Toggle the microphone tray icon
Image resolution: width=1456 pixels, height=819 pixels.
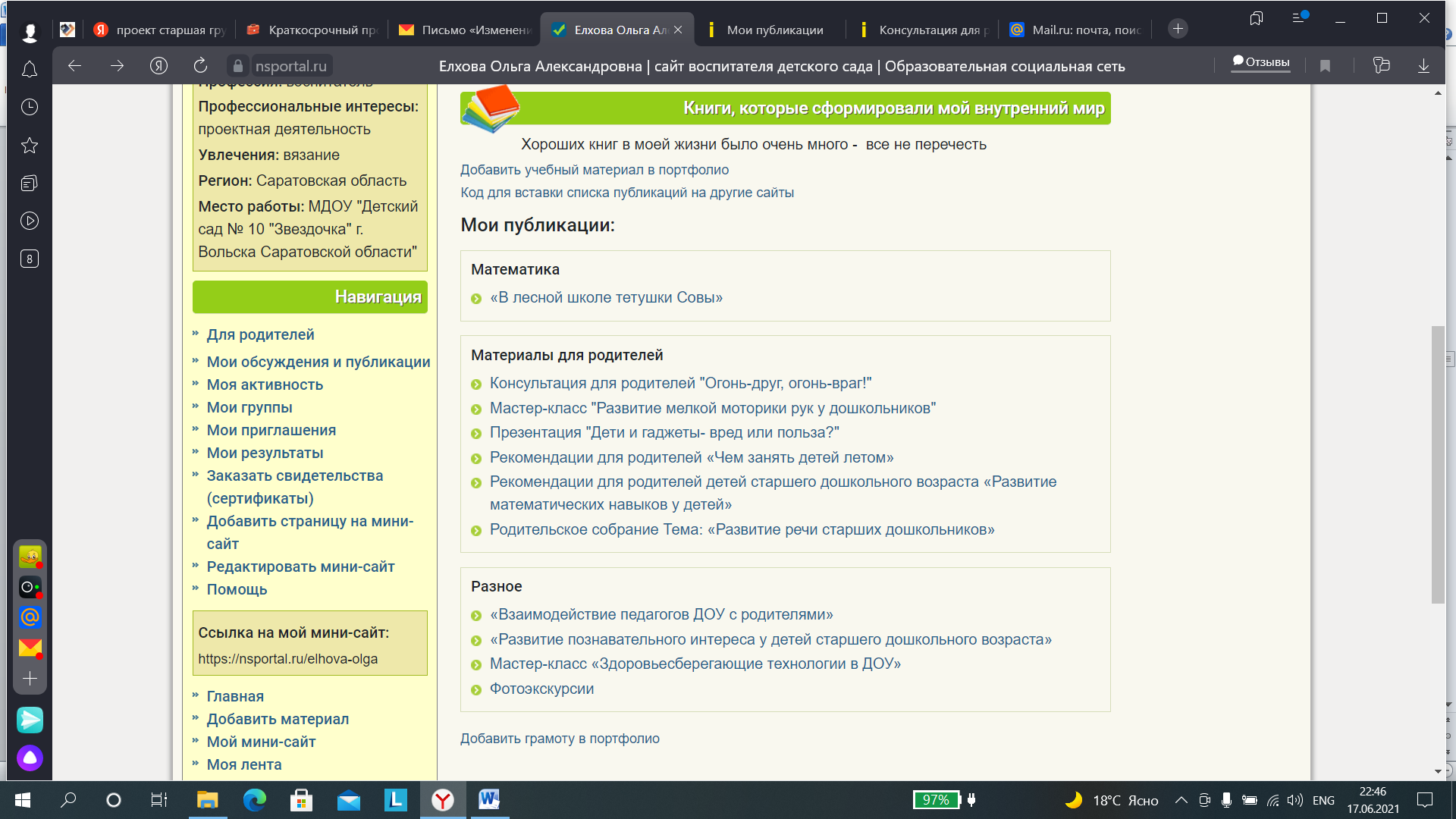[x=1226, y=800]
